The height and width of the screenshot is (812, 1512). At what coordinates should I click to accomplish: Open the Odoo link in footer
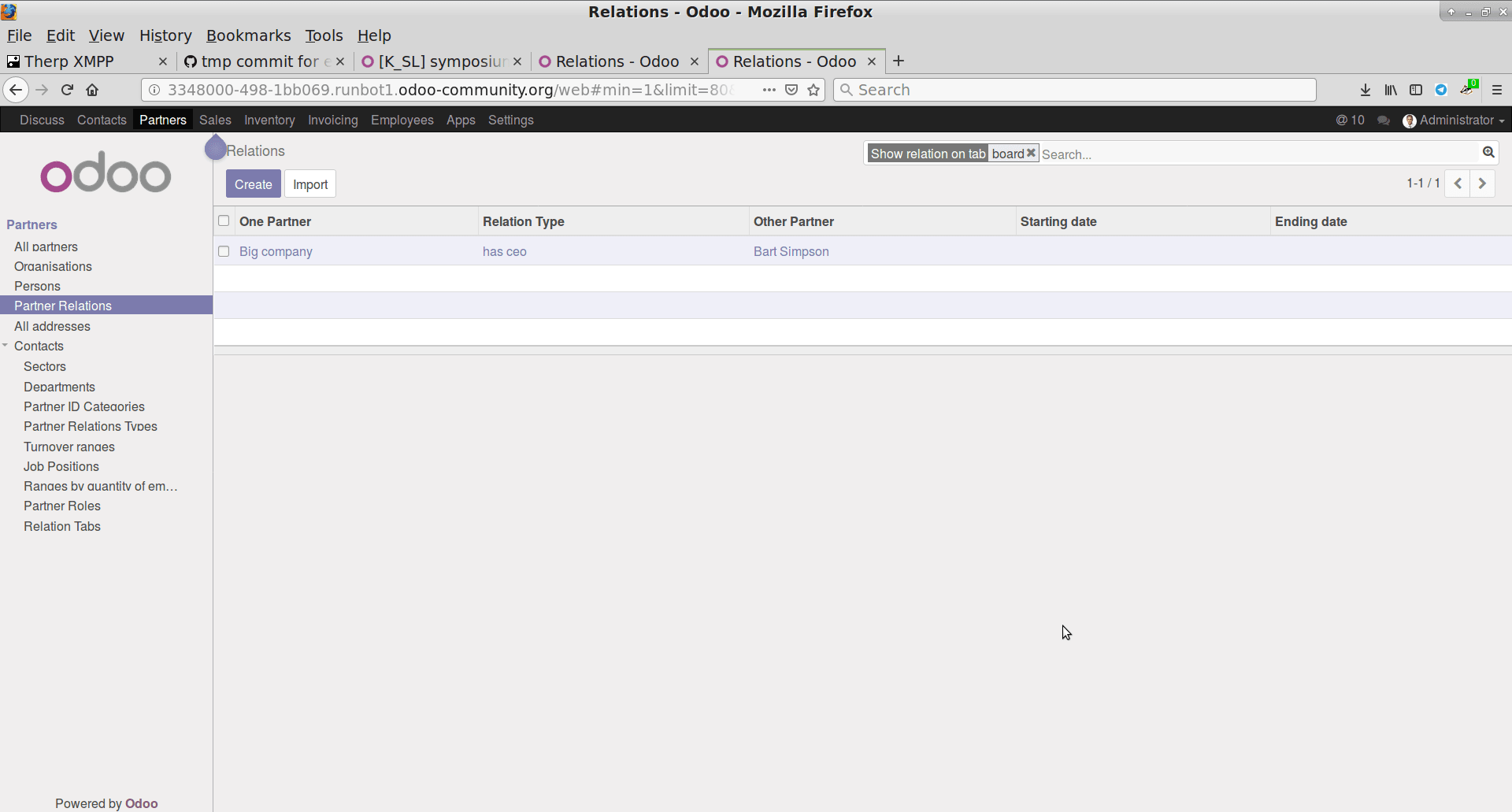(x=142, y=803)
